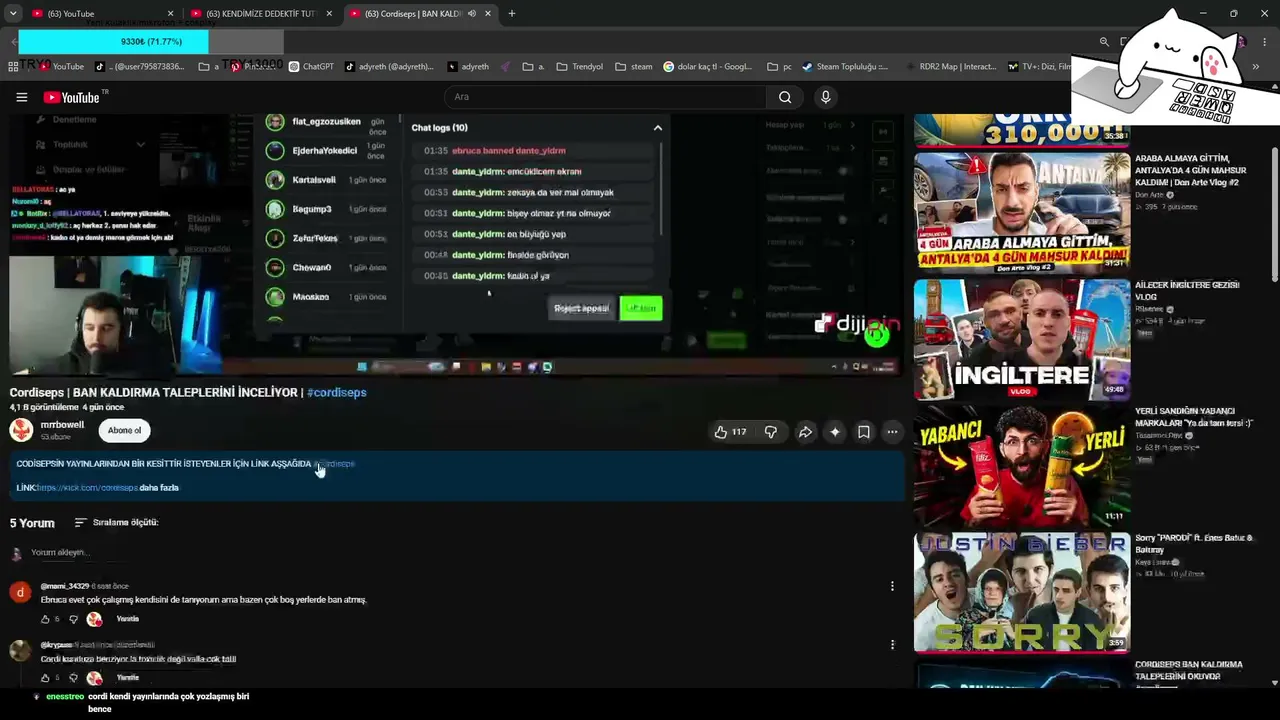Open the TV+ Dizi, Film bookmark
This screenshot has height=720, width=1280.
(x=1040, y=67)
